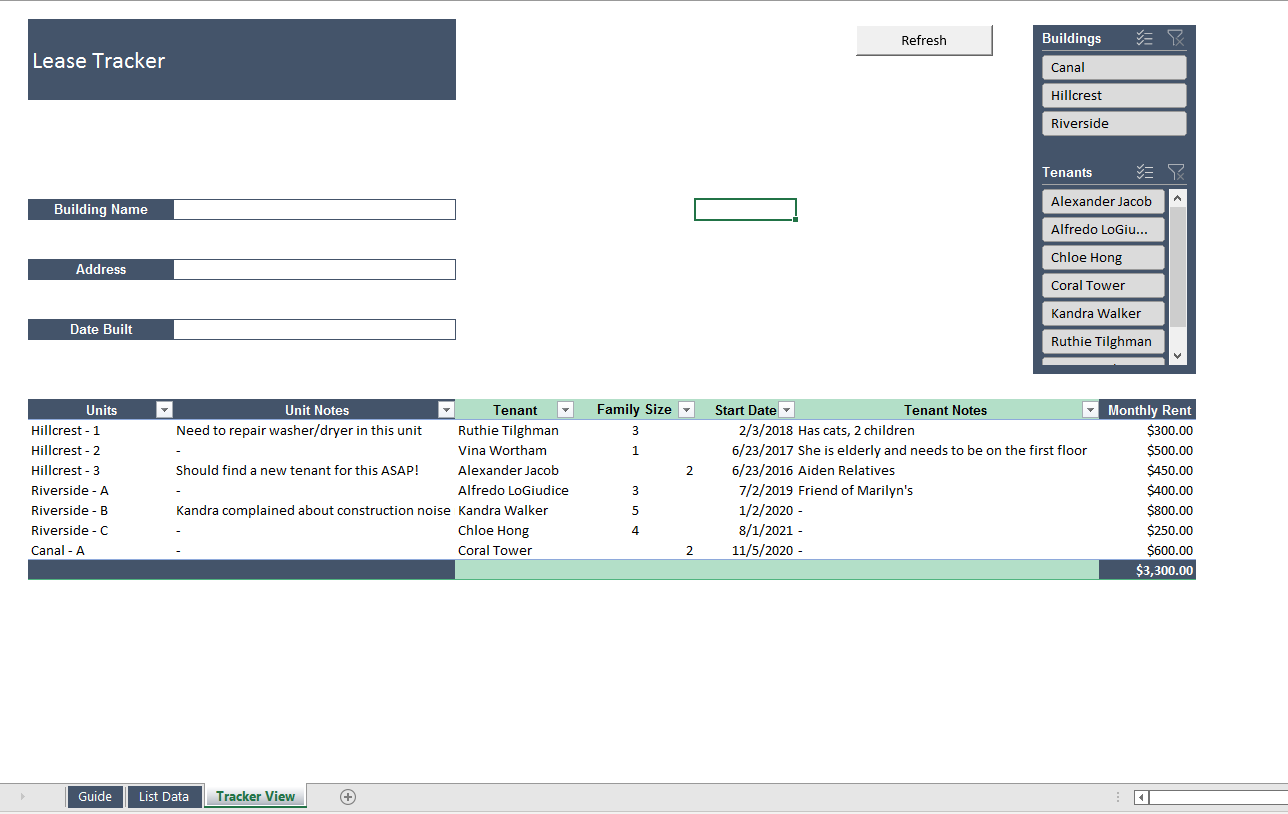The image size is (1288, 814).
Task: Click the Refresh button
Action: (924, 40)
